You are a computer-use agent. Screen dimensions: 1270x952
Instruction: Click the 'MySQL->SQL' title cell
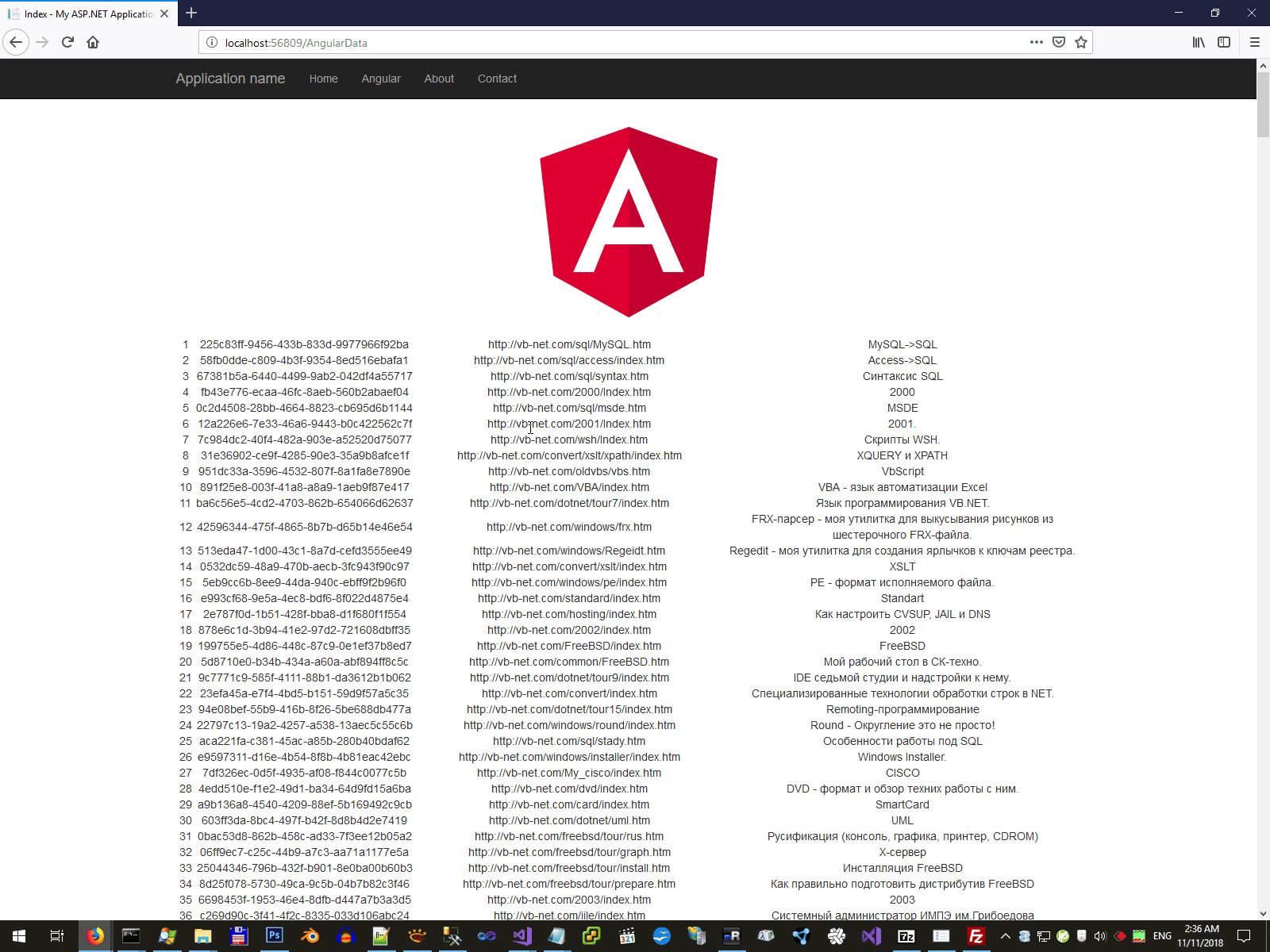902,344
